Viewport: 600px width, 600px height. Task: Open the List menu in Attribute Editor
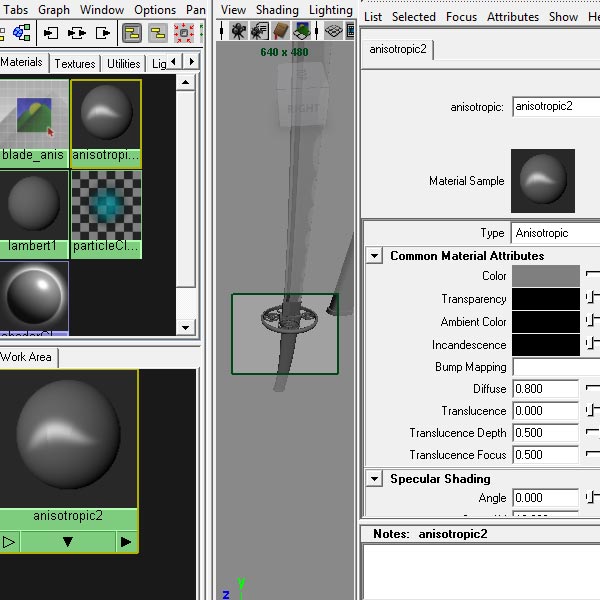[373, 17]
